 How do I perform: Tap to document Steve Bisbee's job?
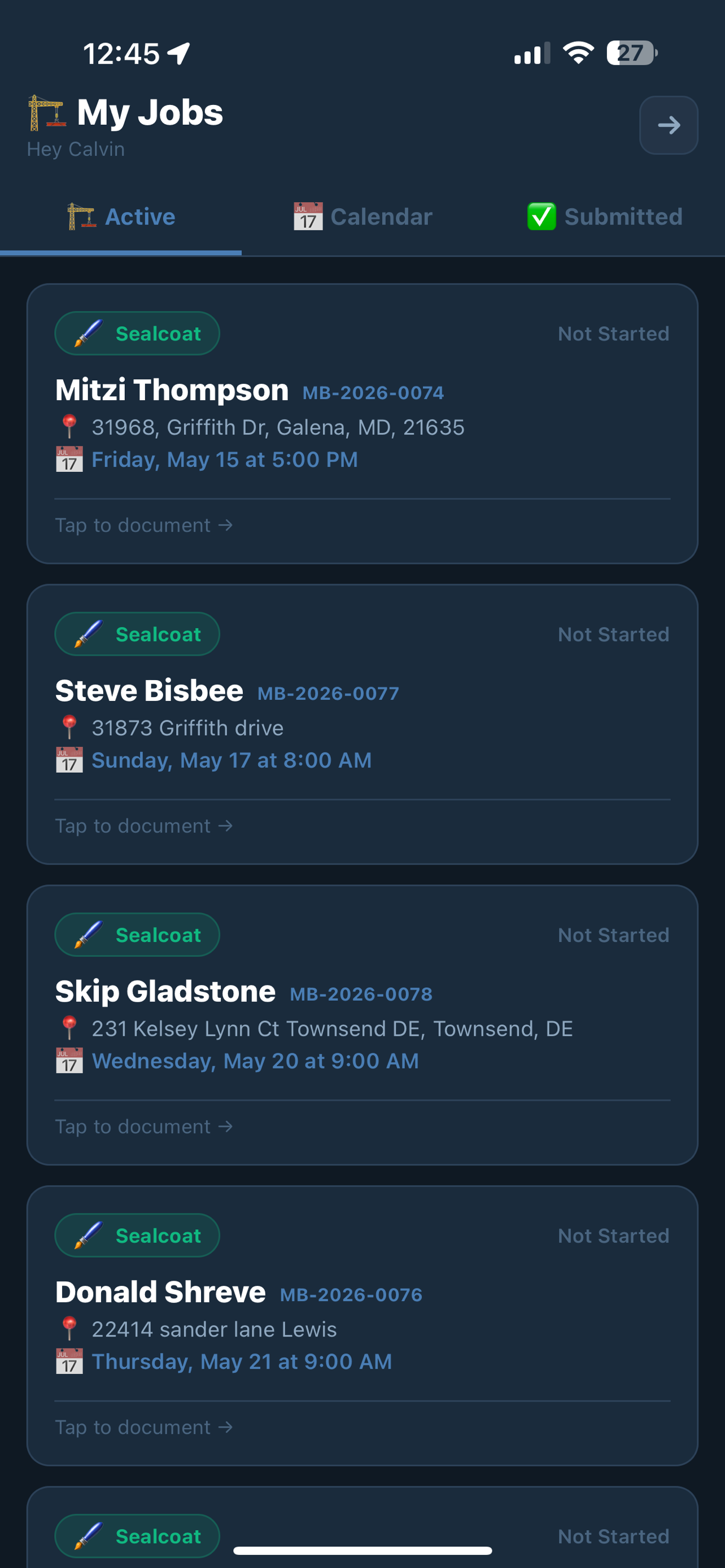(145, 825)
